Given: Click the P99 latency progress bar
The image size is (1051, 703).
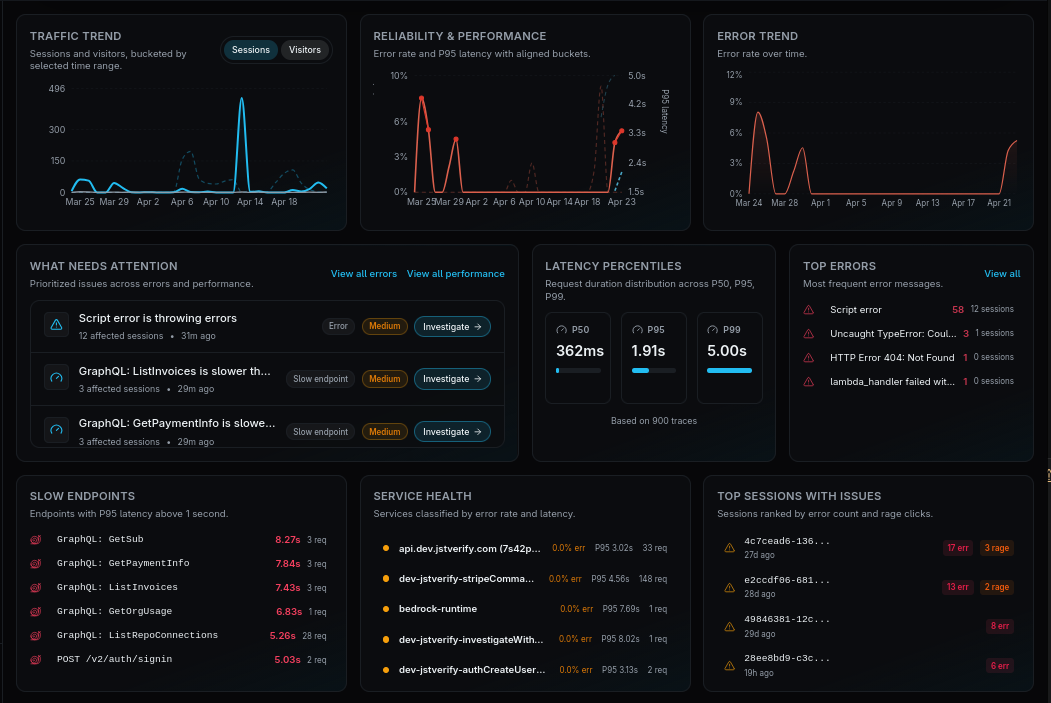Looking at the screenshot, I should pyautogui.click(x=729, y=371).
